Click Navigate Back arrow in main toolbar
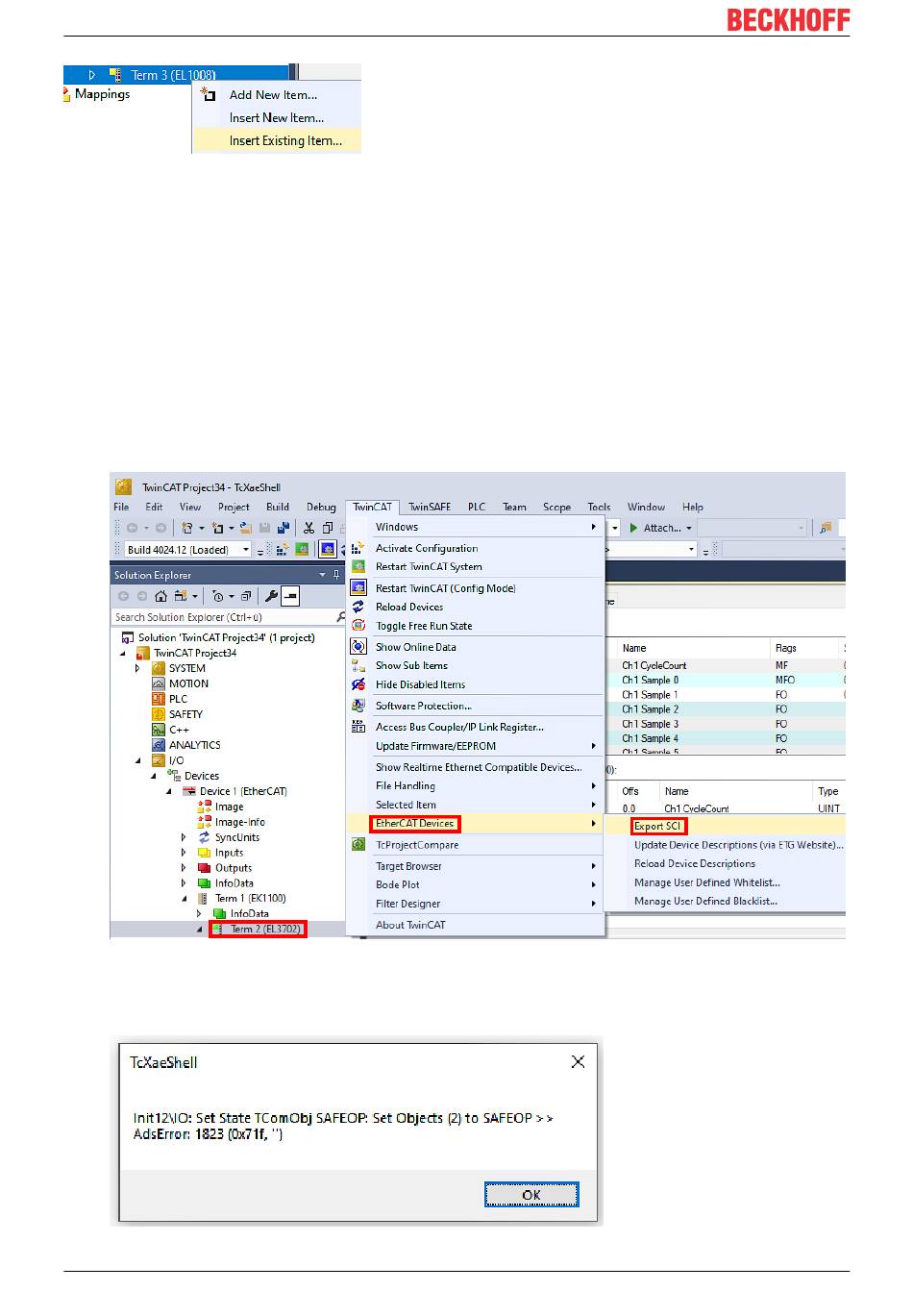Viewport: 913px width, 1316px height. coord(132,528)
